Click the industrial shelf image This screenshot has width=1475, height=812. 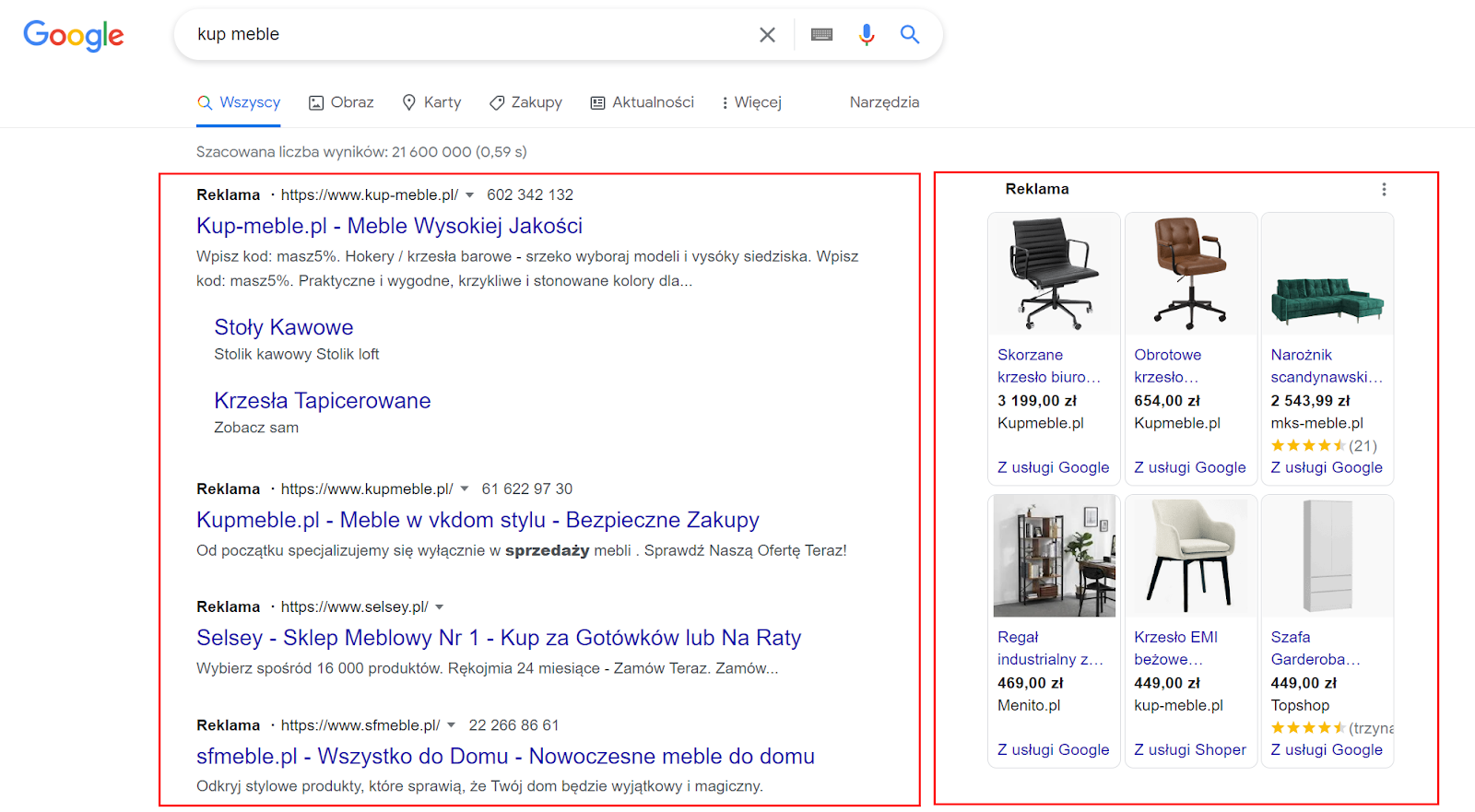tap(1055, 556)
